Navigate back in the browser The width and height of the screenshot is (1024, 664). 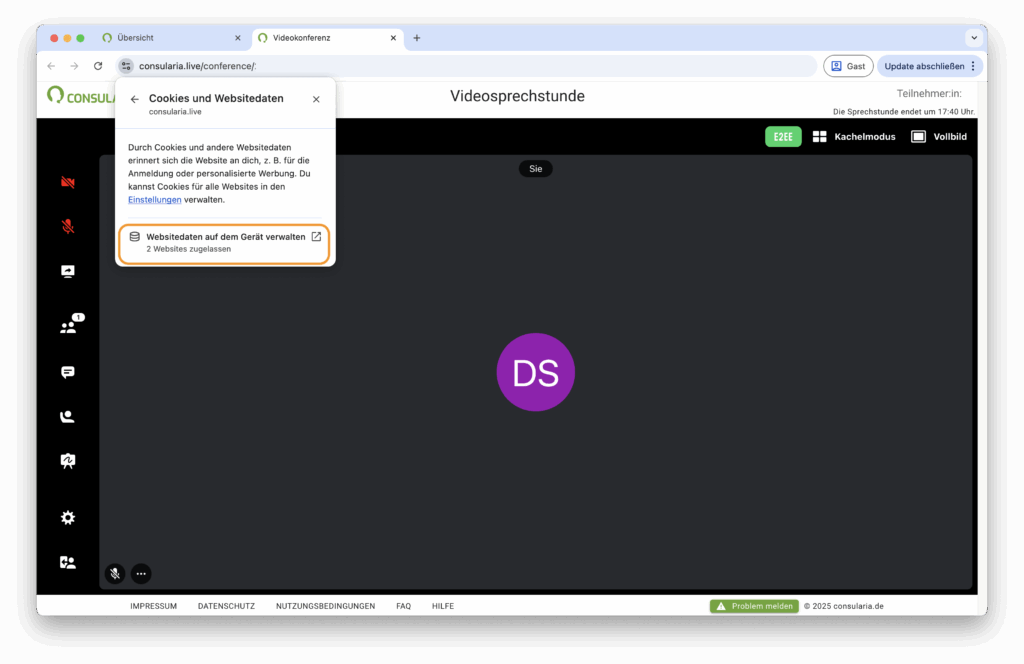52,66
